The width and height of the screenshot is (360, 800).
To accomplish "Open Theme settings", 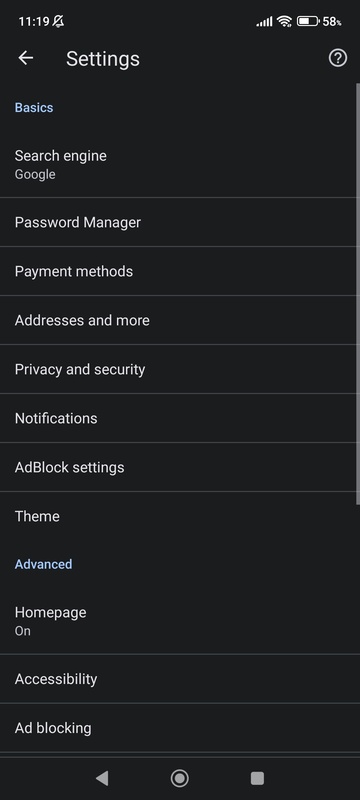I will click(x=180, y=516).
